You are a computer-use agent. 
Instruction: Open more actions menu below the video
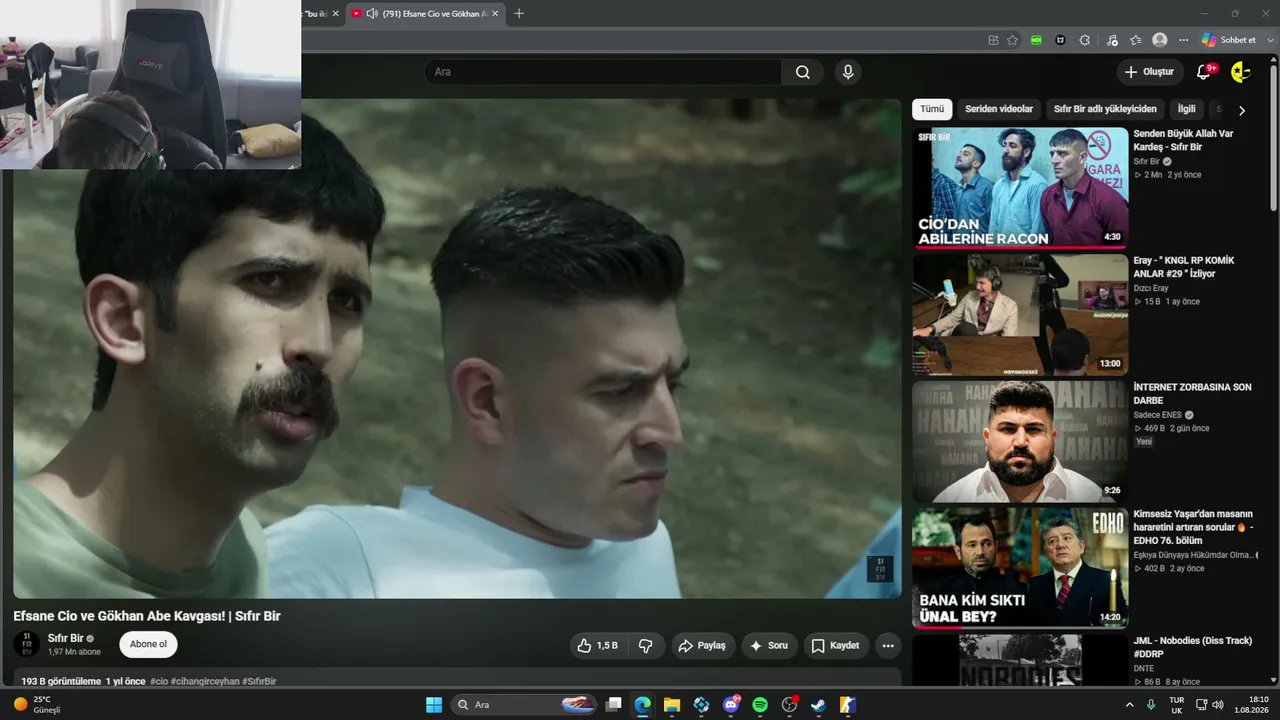coord(888,646)
